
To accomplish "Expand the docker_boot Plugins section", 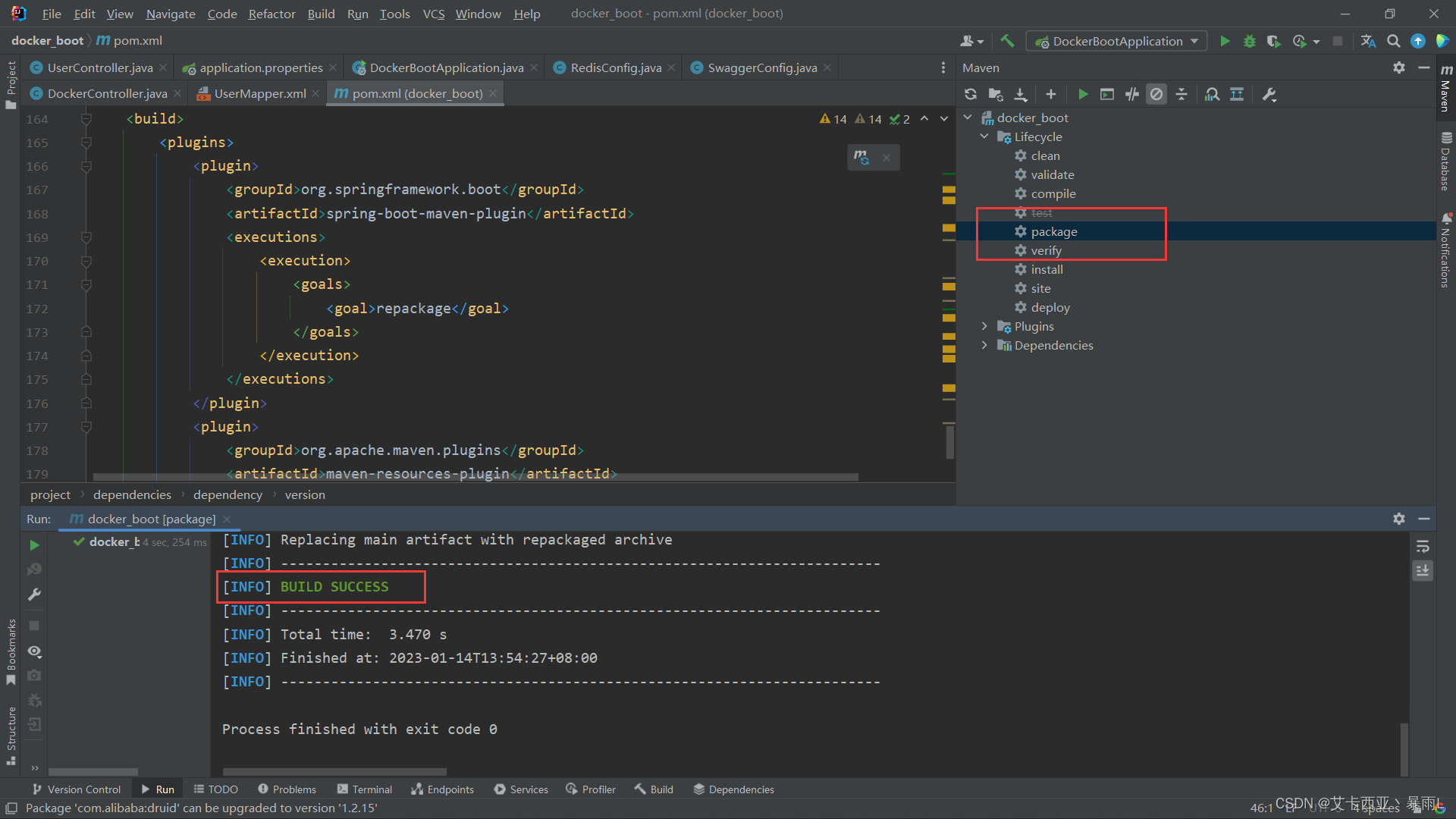I will [x=984, y=326].
